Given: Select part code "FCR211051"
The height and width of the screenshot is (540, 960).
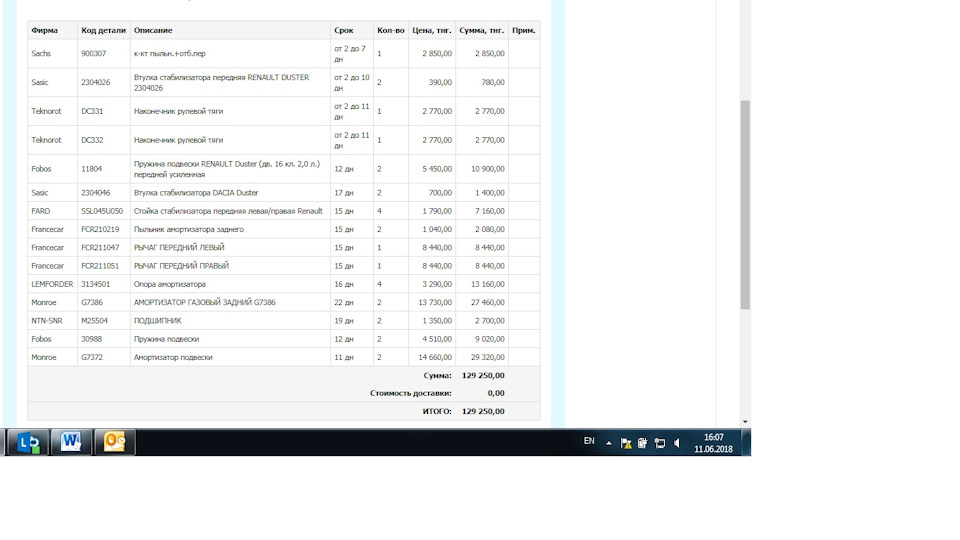Looking at the screenshot, I should pos(100,266).
